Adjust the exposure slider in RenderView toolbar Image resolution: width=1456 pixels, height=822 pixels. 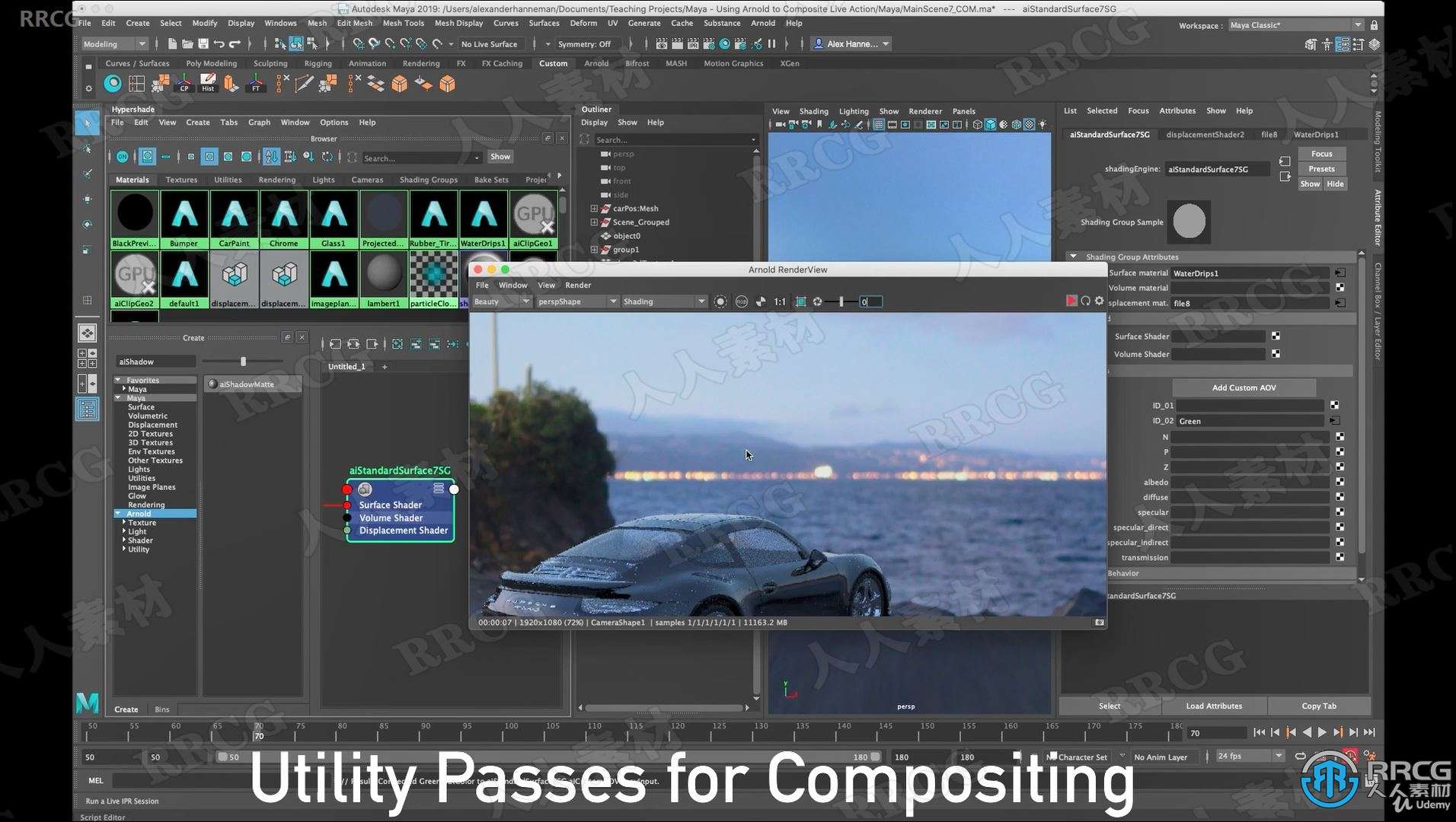click(x=841, y=301)
